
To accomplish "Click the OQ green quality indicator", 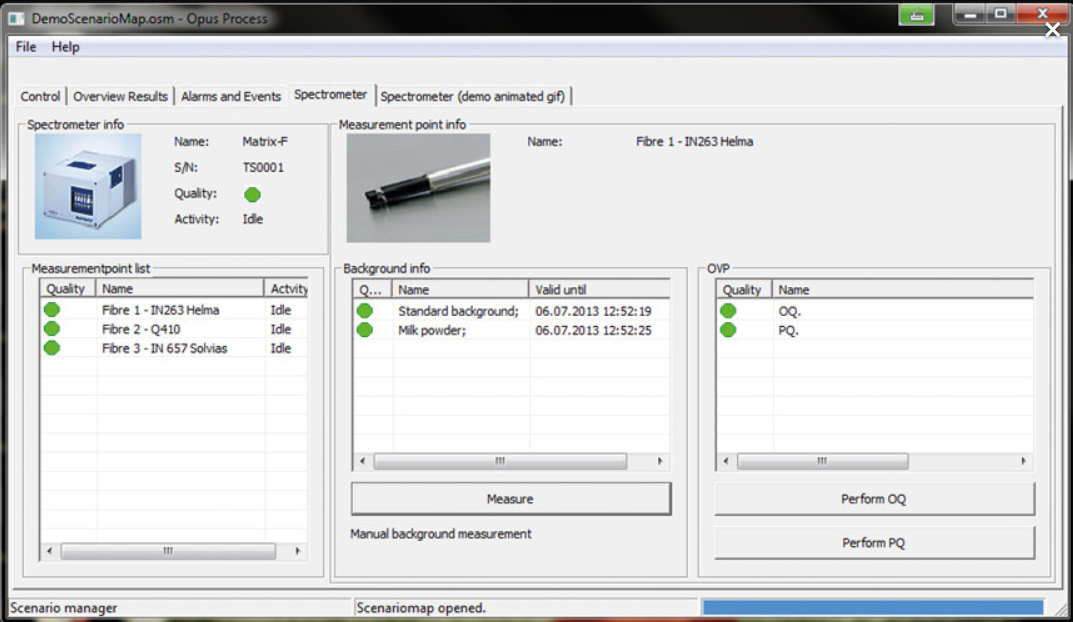I will pyautogui.click(x=728, y=311).
